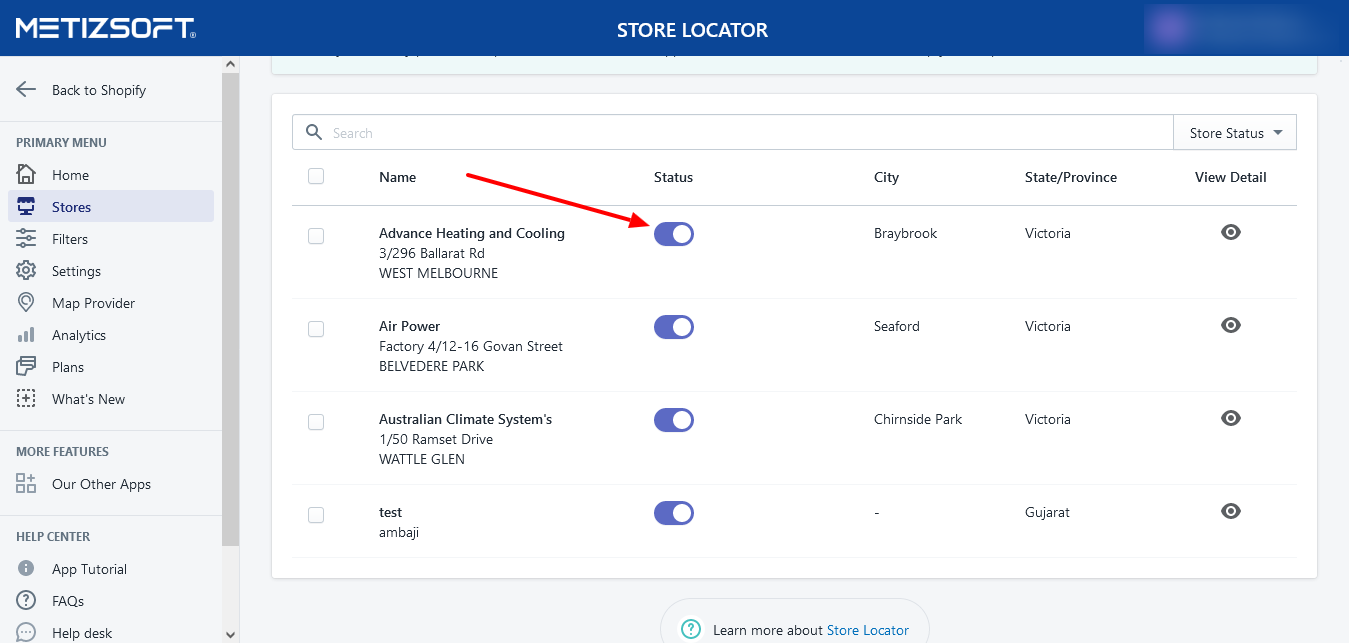Click the Filters sliders icon

coord(26,239)
